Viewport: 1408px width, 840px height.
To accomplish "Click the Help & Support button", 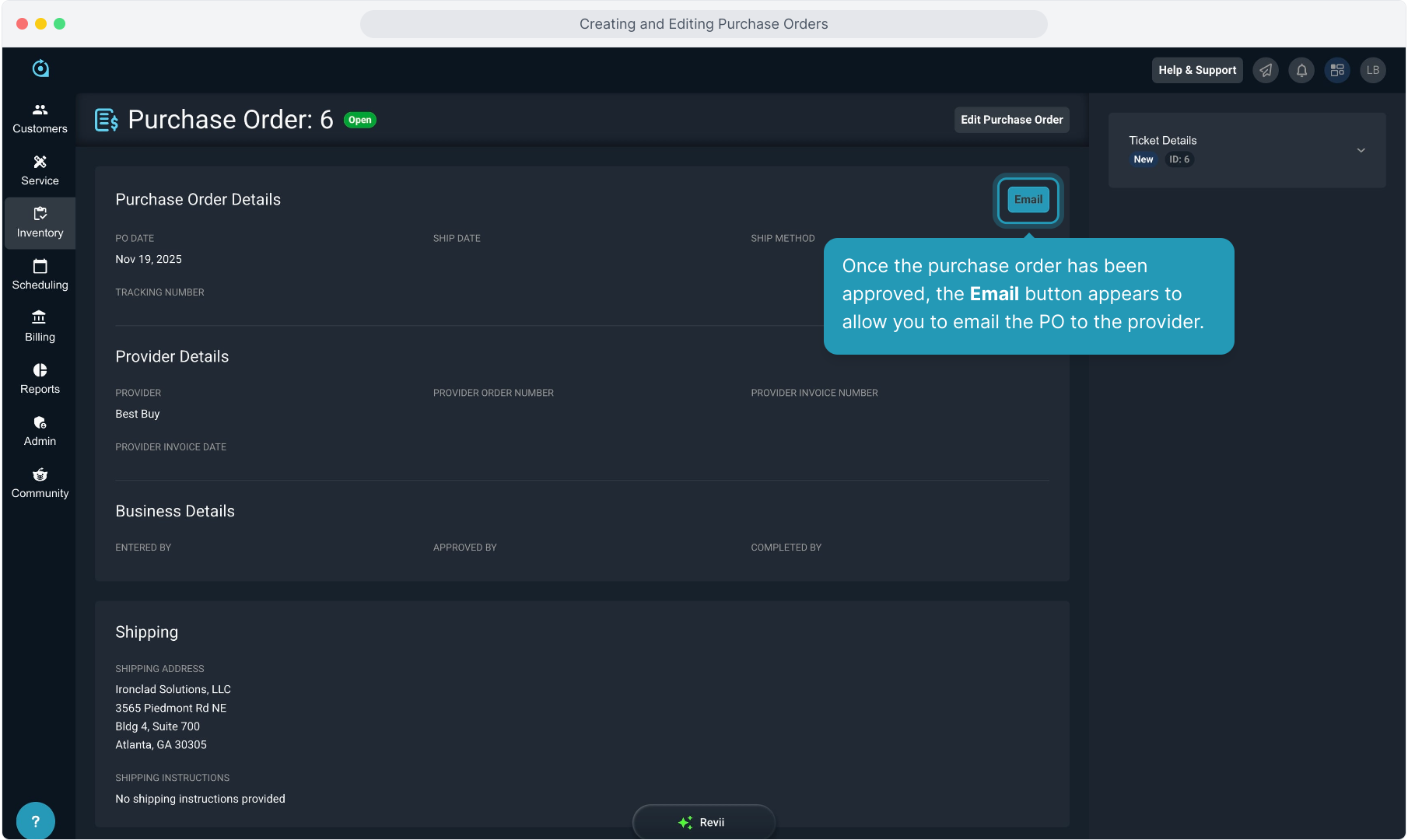I will (1196, 70).
